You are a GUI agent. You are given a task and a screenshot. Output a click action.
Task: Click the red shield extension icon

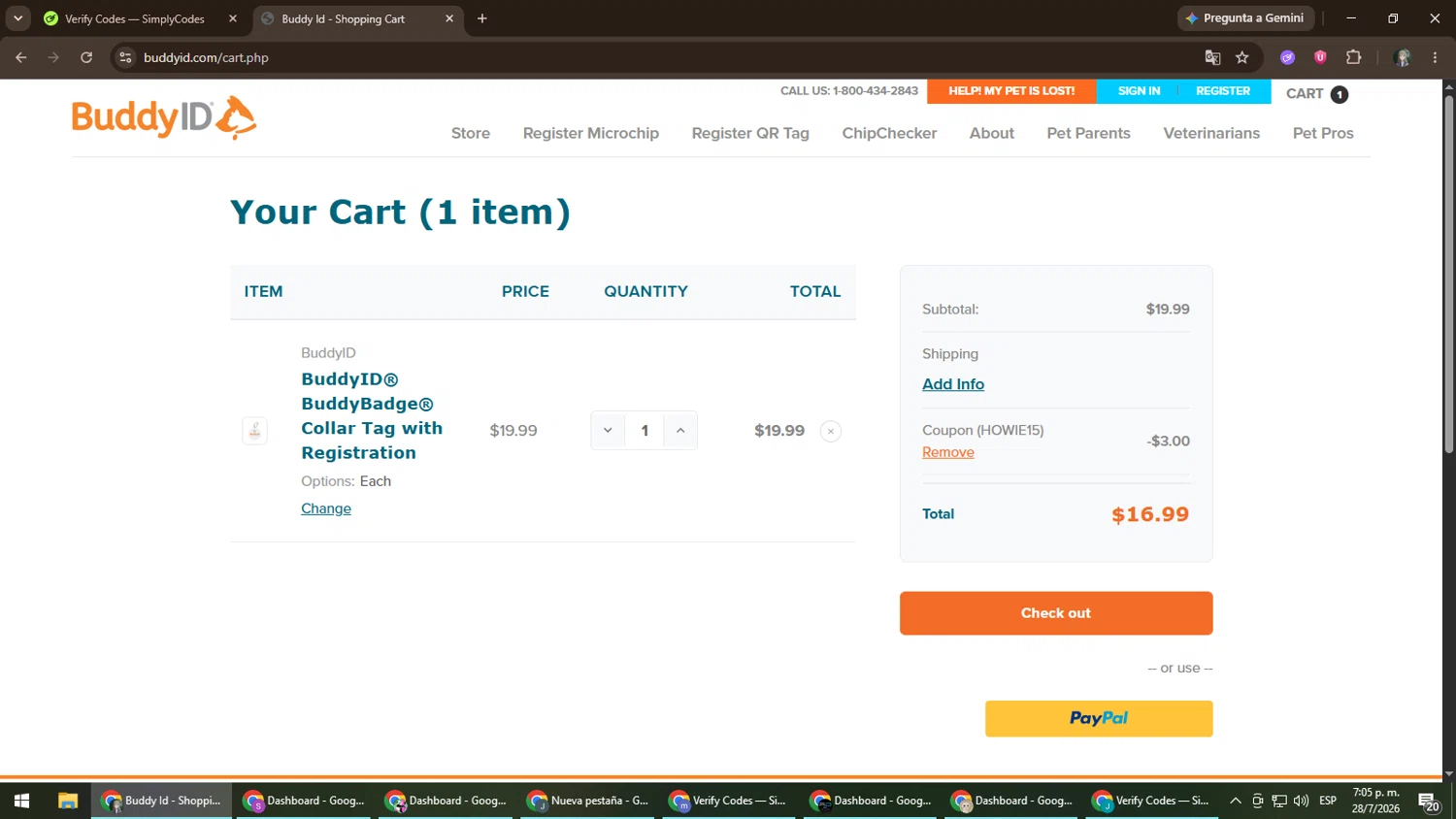click(x=1320, y=57)
